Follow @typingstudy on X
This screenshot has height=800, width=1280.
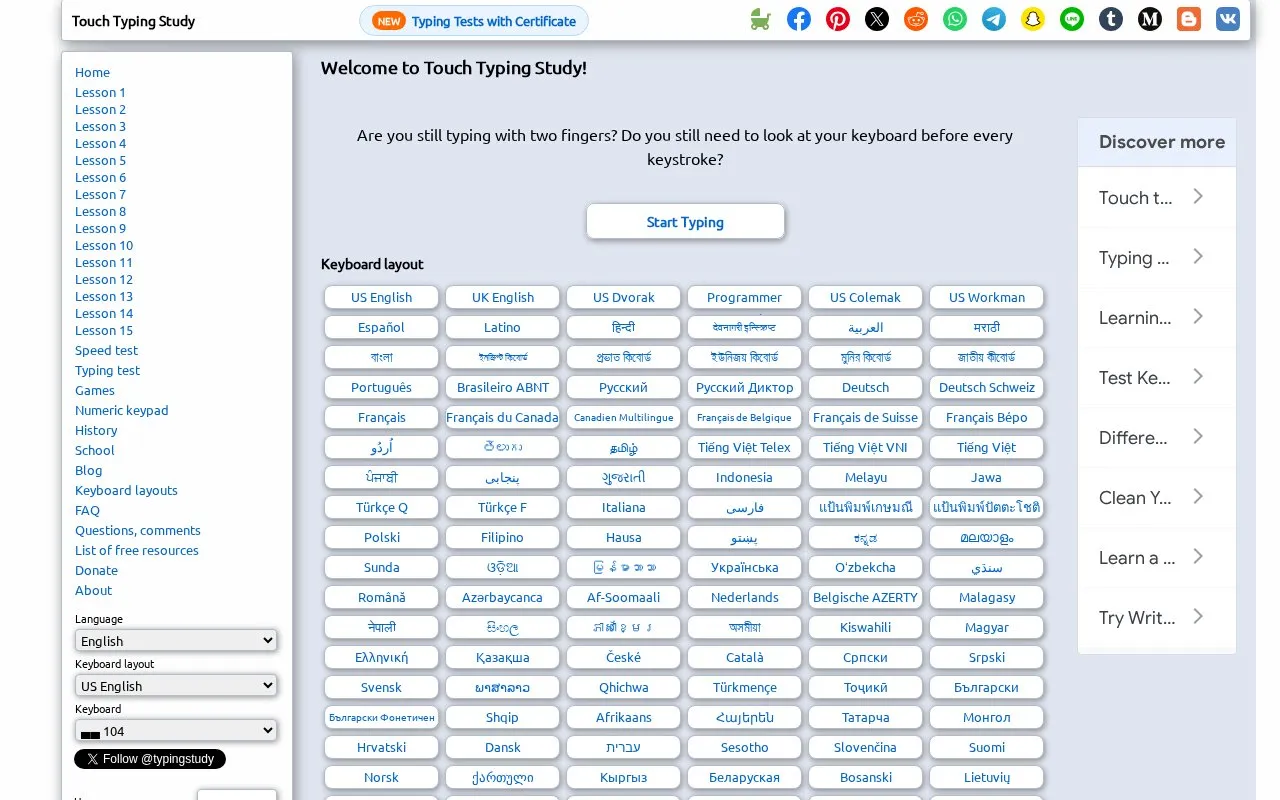tap(150, 759)
